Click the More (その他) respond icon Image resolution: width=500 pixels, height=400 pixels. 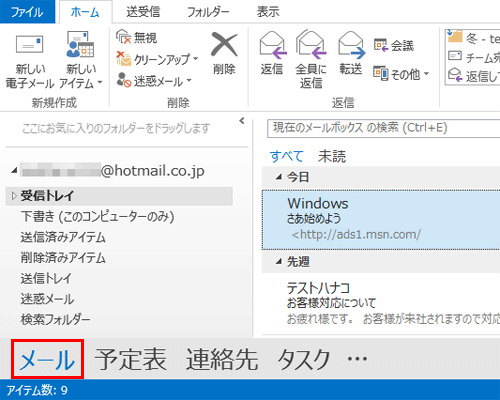pyautogui.click(x=381, y=74)
